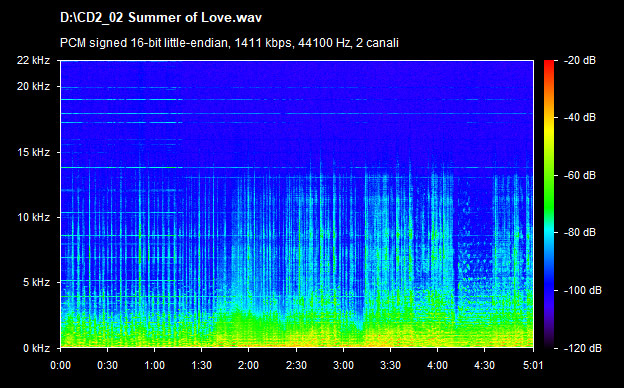Click the '20 kHz' frequency axis label
624x388 pixels.
pos(33,86)
